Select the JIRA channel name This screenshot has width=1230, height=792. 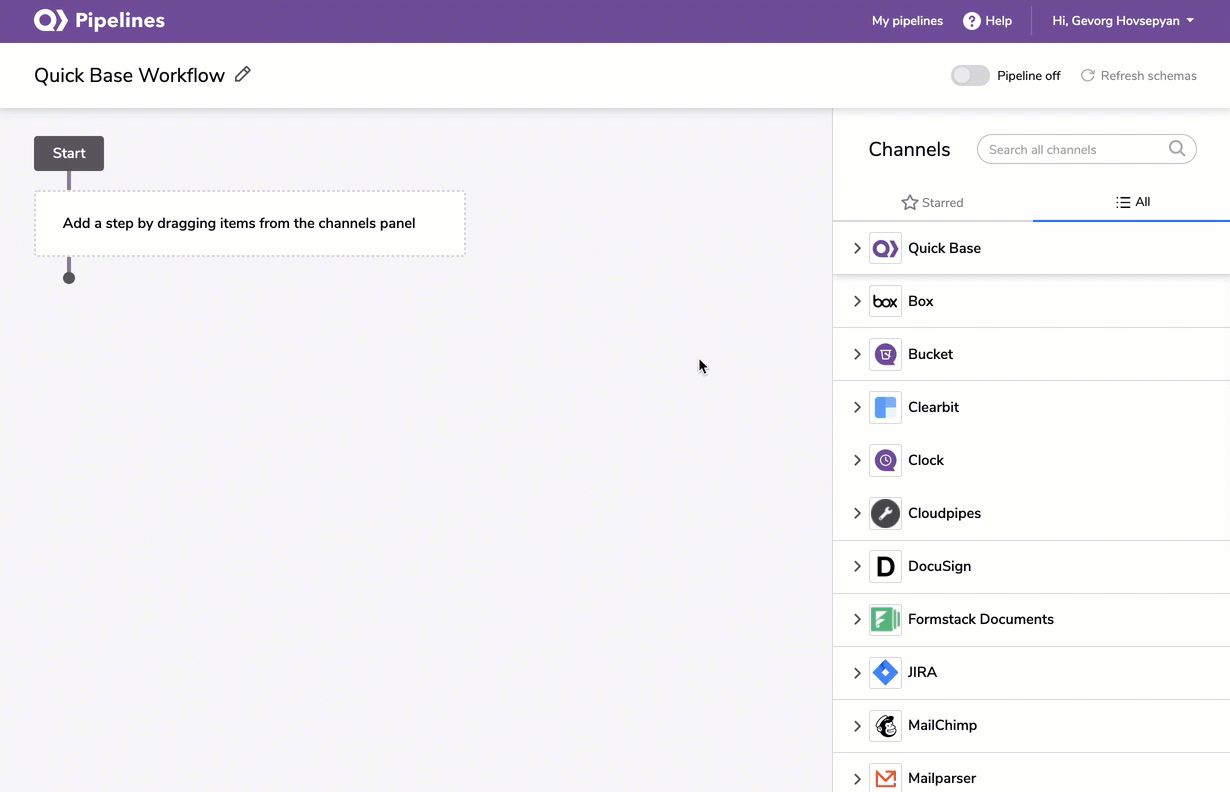[x=922, y=672]
